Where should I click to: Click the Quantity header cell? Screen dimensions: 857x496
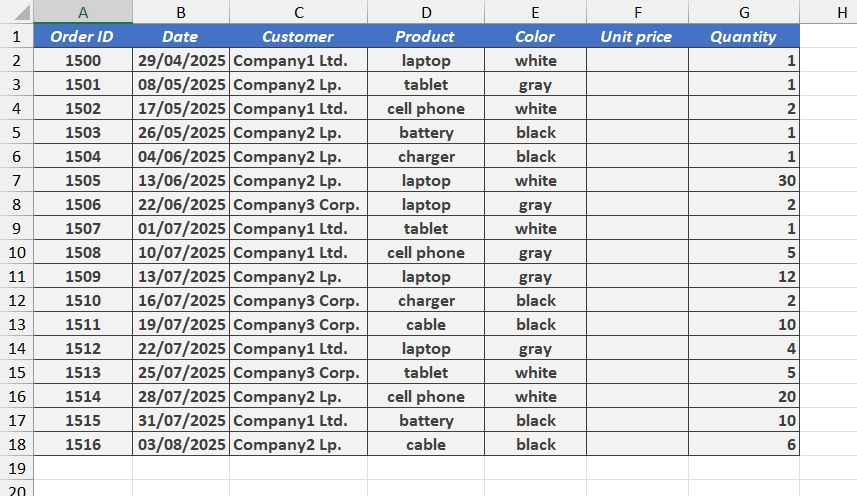pyautogui.click(x=744, y=36)
